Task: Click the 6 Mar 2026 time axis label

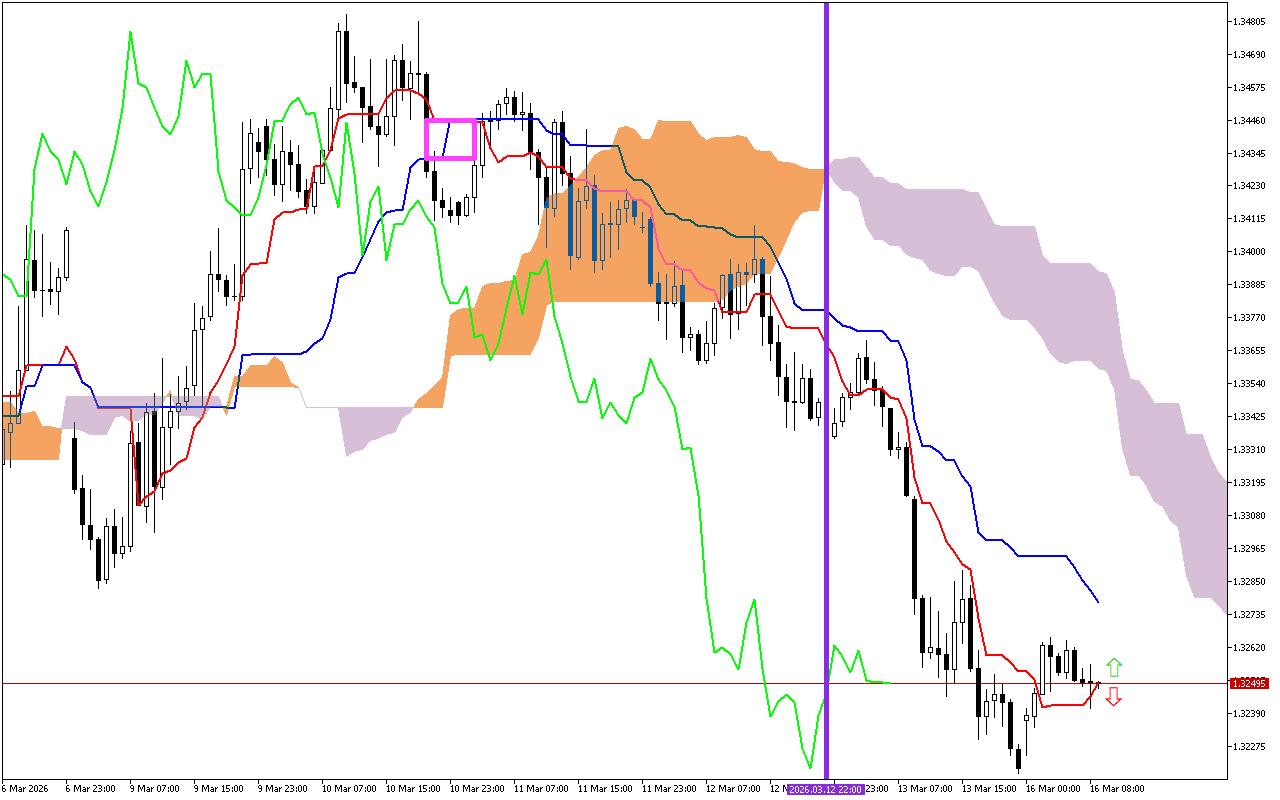Action: click(25, 789)
